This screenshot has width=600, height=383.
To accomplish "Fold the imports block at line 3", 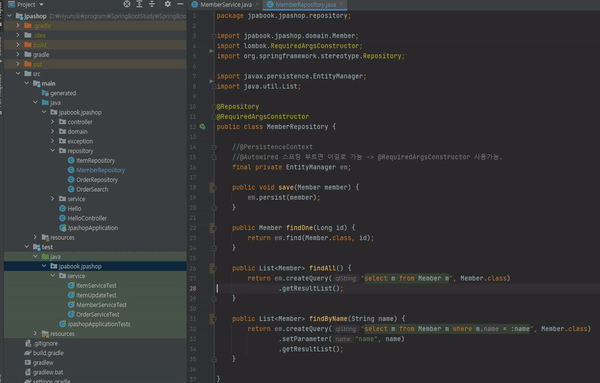I will coord(214,36).
